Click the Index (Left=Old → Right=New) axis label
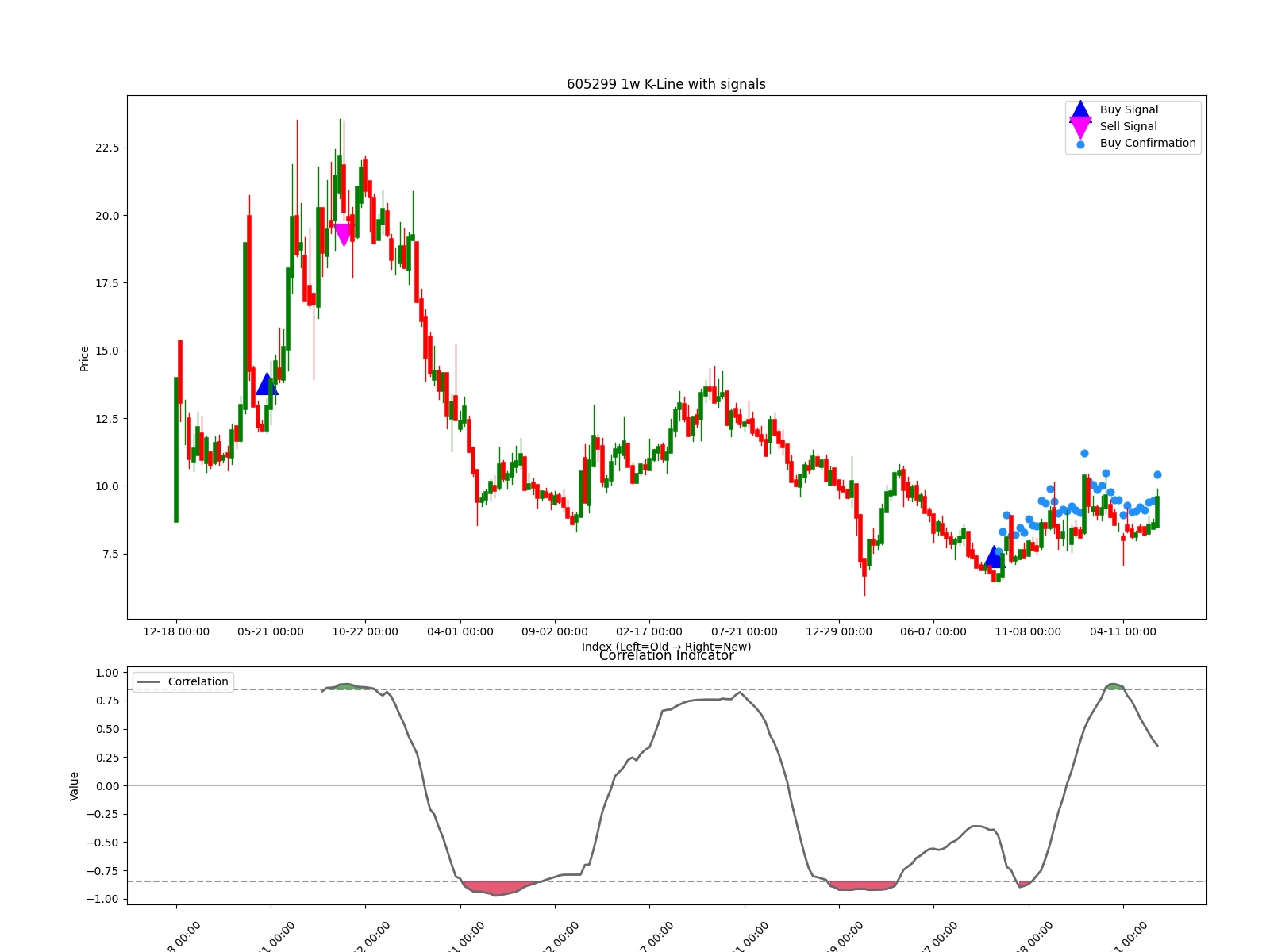 coord(666,647)
